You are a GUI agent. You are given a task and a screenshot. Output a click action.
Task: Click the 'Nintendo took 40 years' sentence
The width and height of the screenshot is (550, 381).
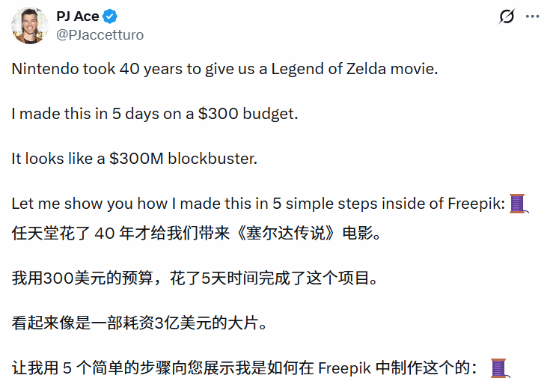click(225, 69)
